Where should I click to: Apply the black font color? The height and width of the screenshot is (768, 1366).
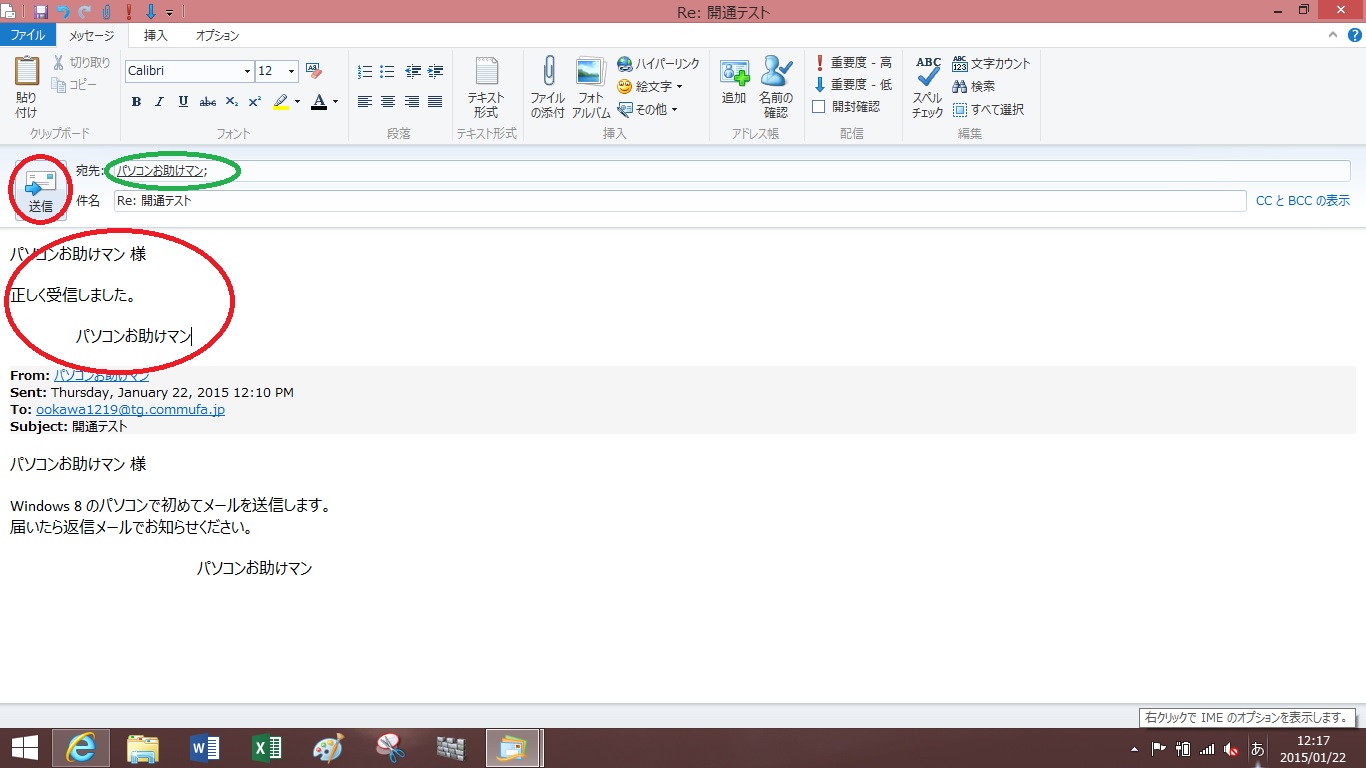[x=319, y=101]
